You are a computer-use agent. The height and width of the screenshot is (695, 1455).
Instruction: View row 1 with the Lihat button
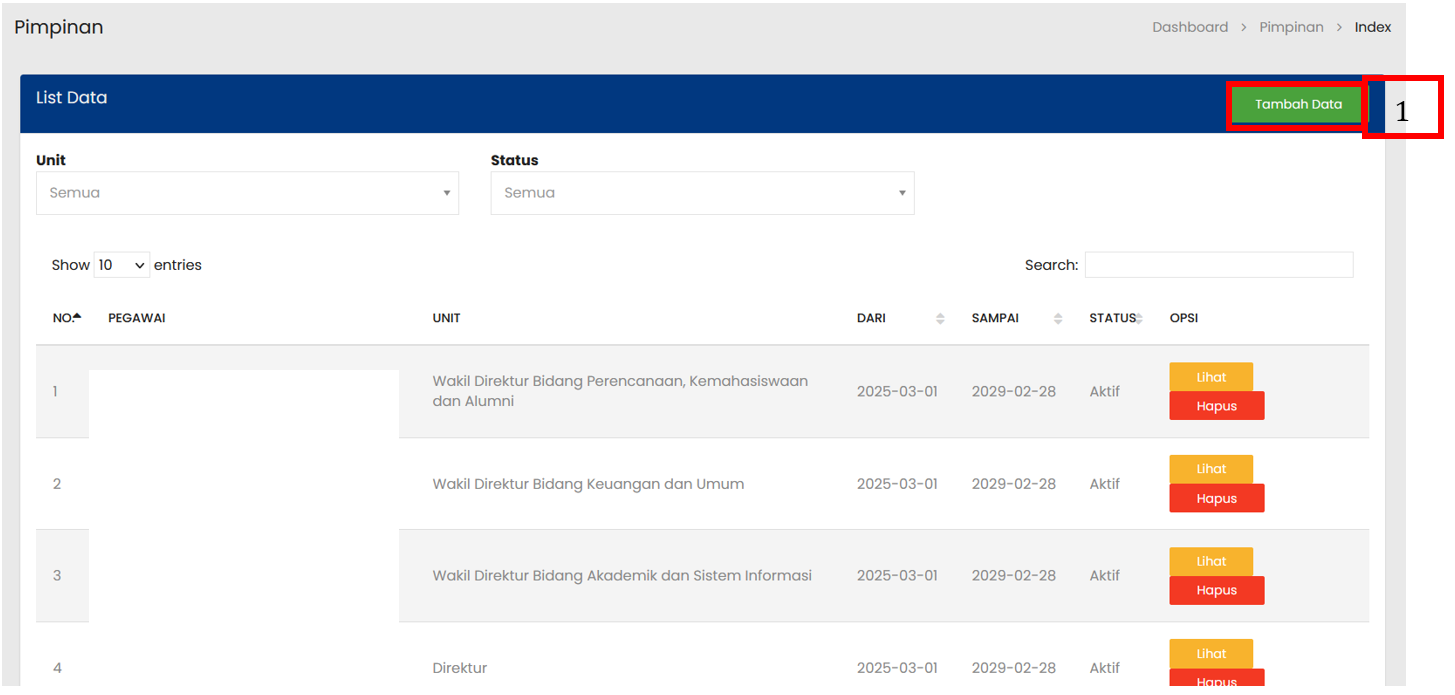point(1210,377)
